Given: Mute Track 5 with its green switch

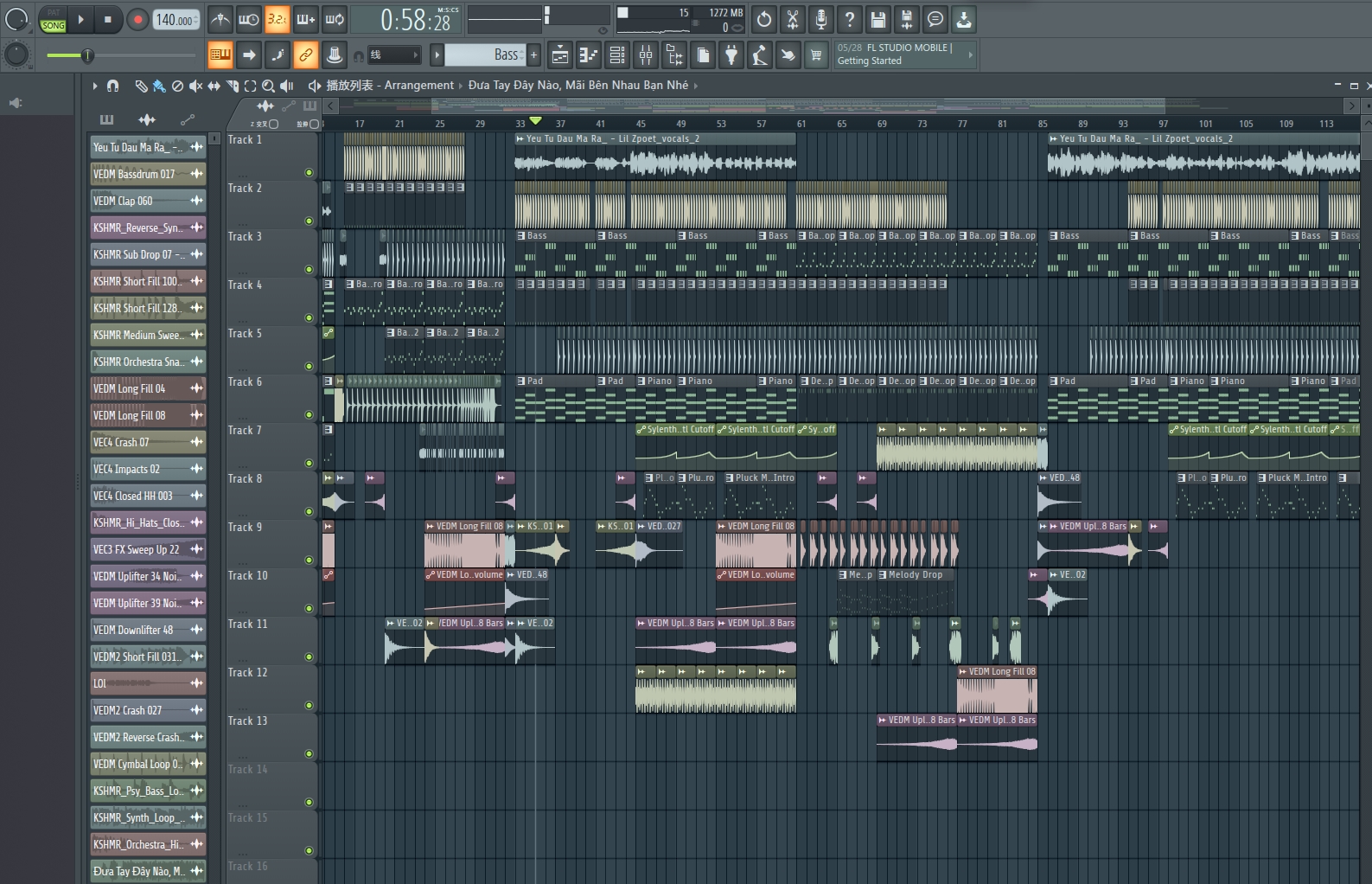Looking at the screenshot, I should (x=309, y=366).
